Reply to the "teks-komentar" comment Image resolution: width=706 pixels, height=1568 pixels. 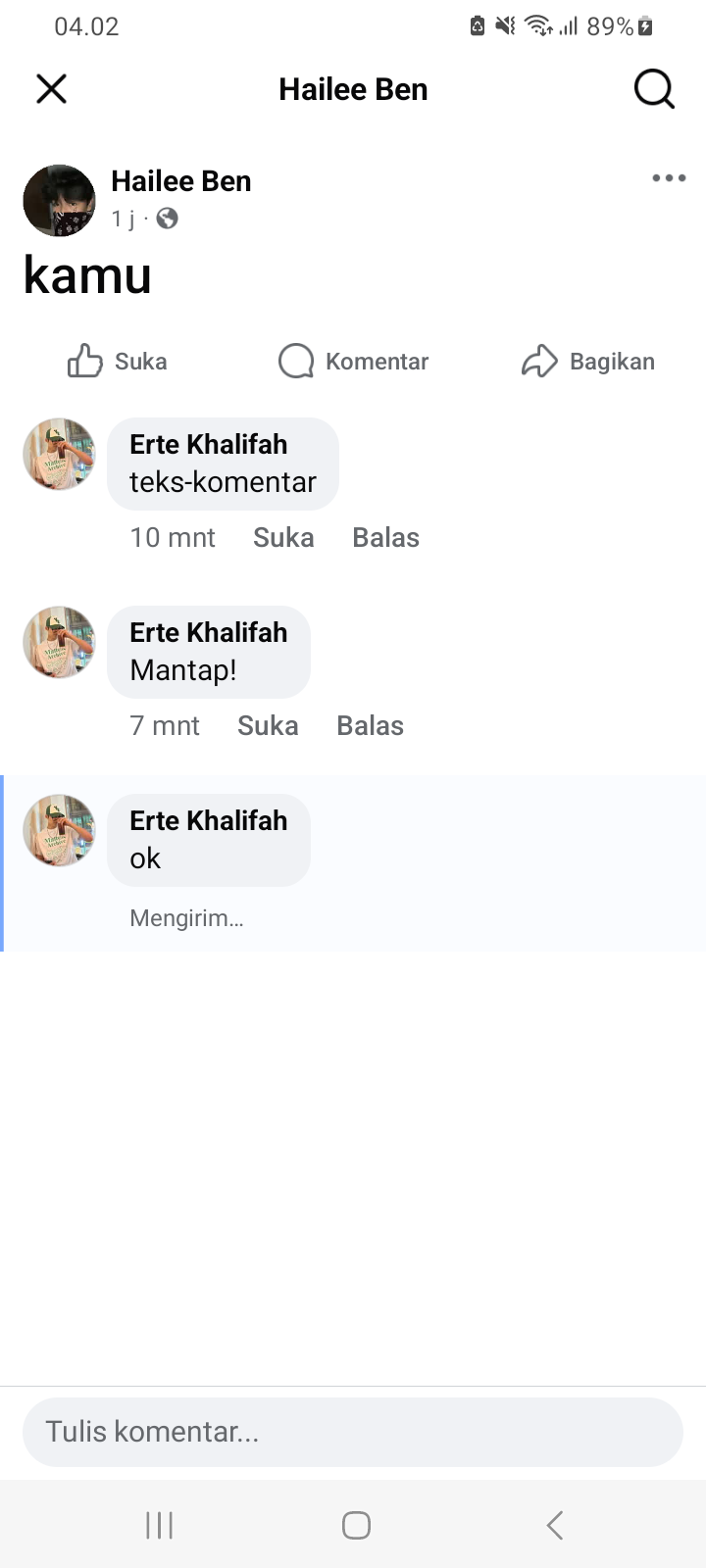point(385,538)
